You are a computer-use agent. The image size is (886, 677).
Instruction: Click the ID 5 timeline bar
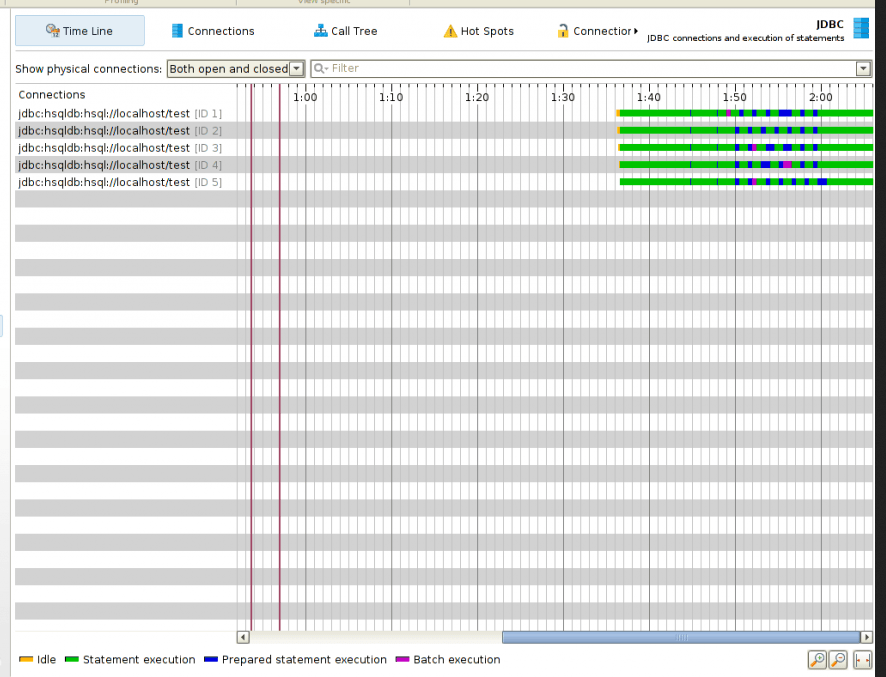(x=746, y=182)
